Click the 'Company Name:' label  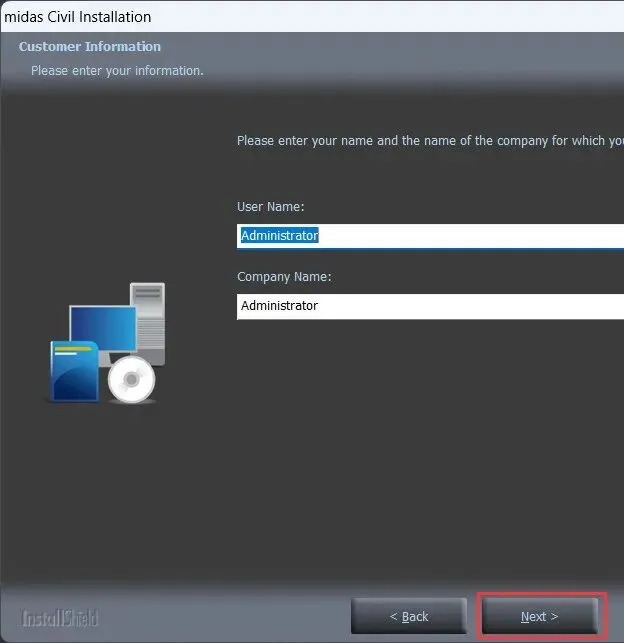tap(284, 277)
